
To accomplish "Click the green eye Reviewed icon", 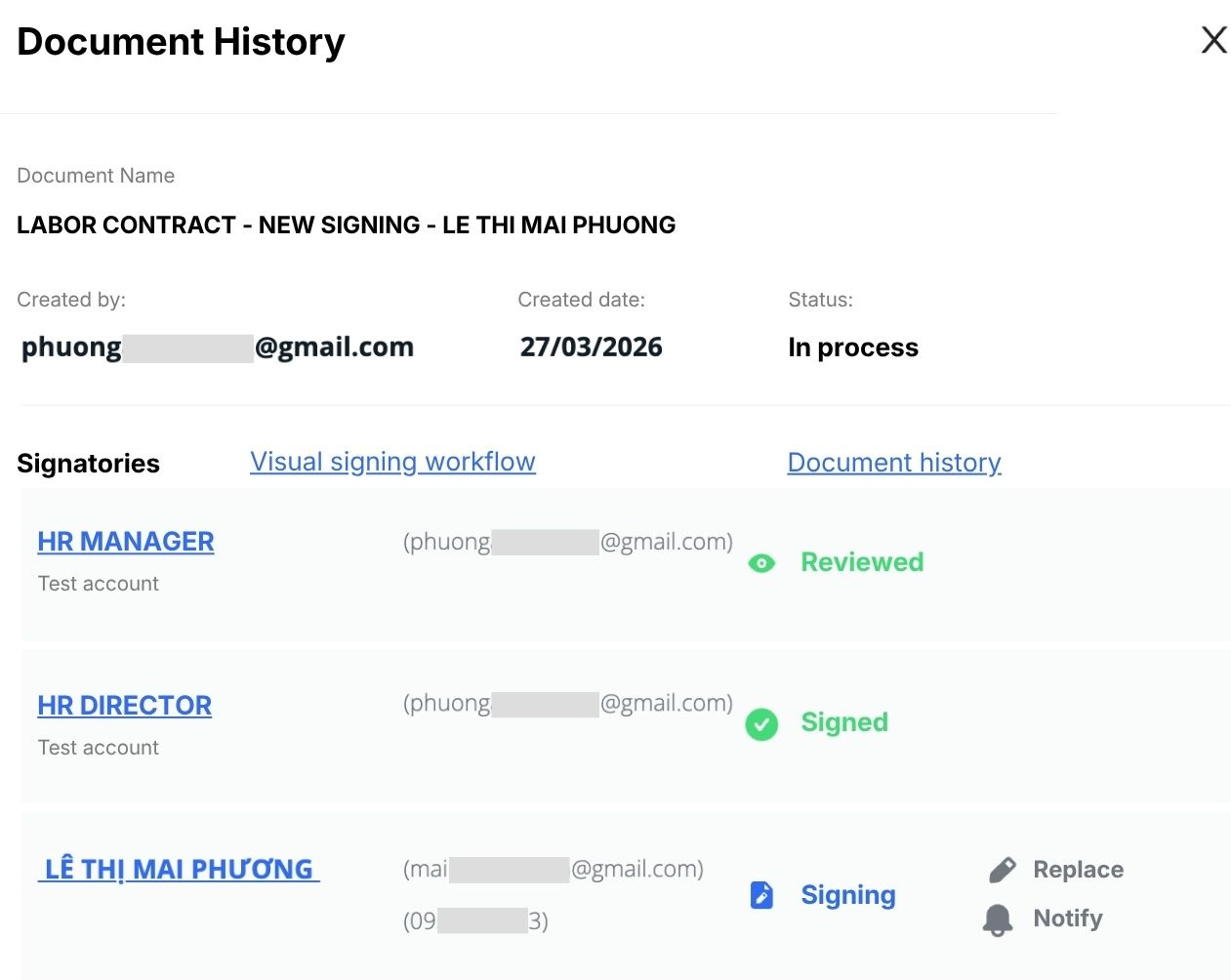I will (761, 563).
